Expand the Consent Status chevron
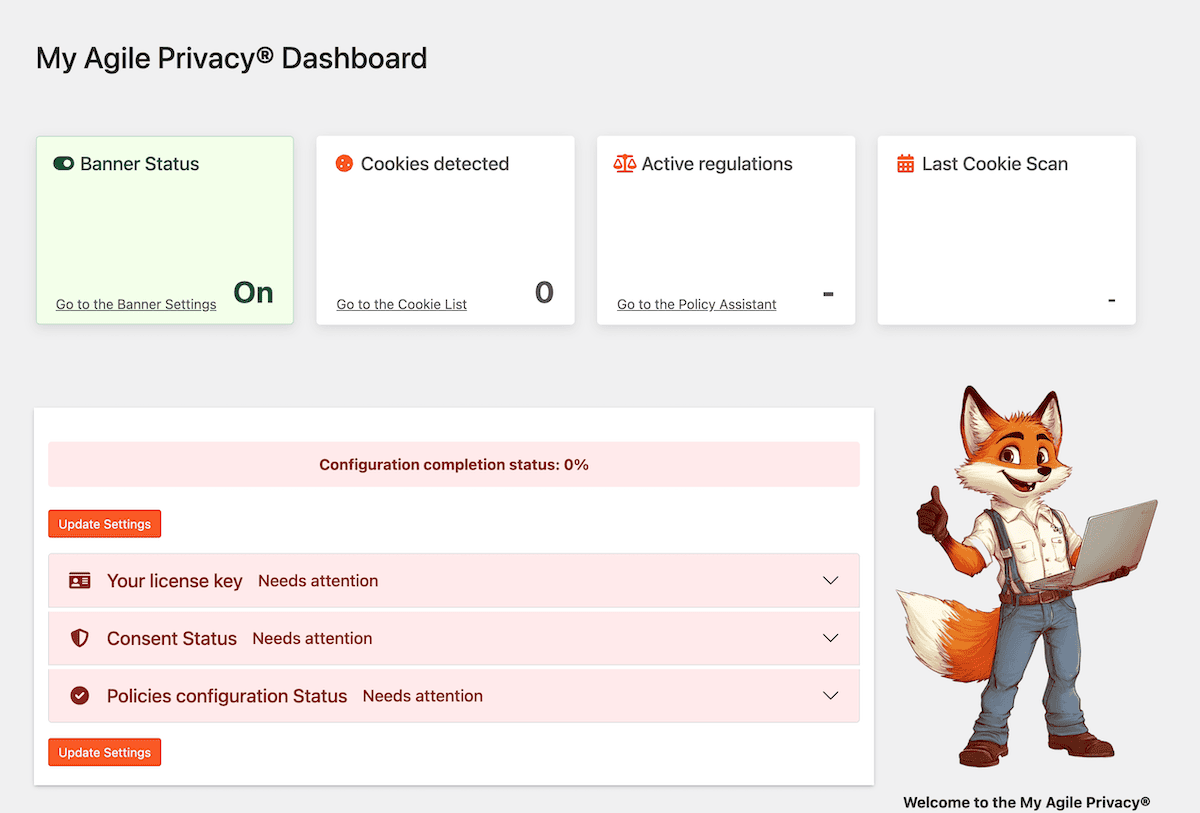Image resolution: width=1200 pixels, height=813 pixels. point(830,638)
